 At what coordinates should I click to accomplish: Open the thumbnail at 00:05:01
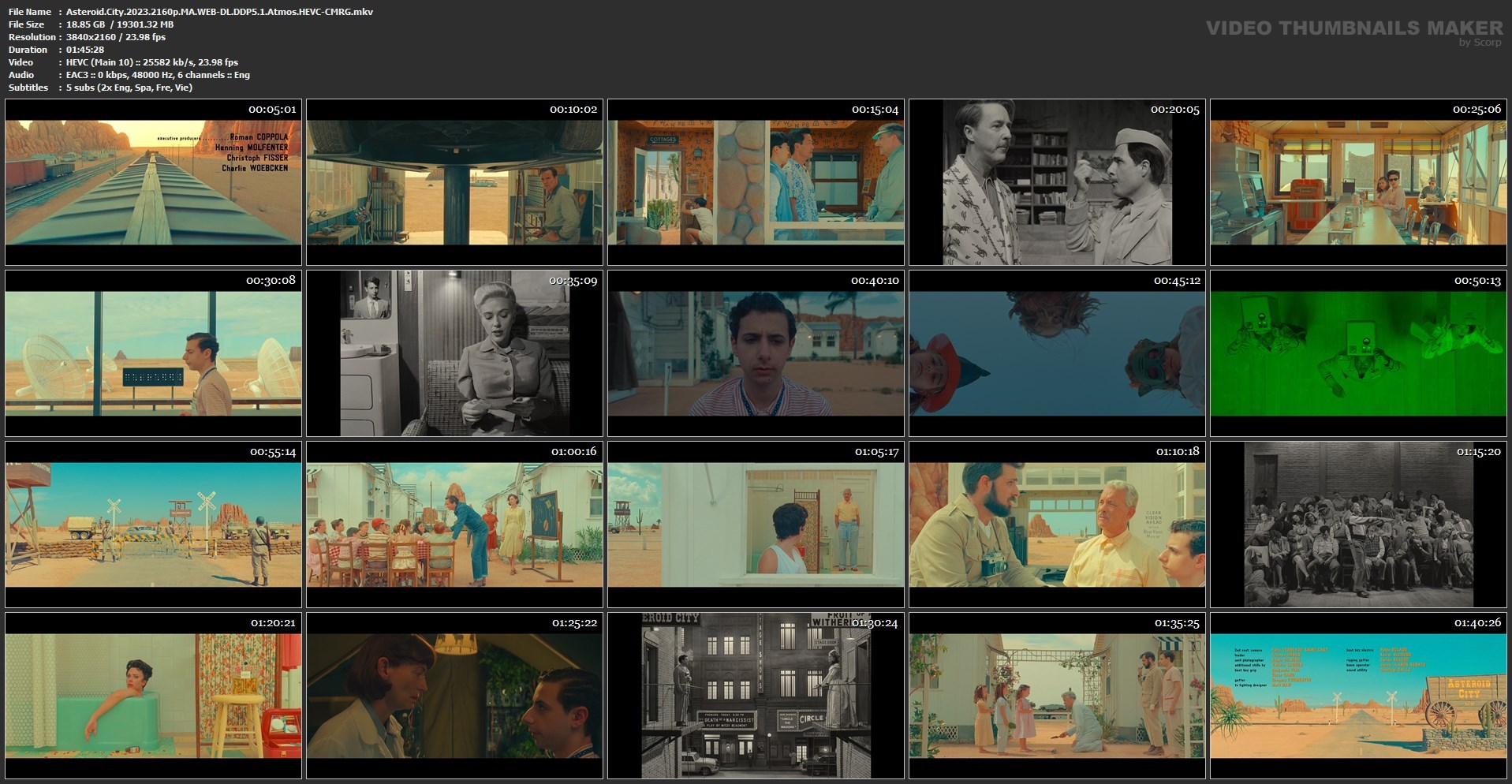pos(153,182)
